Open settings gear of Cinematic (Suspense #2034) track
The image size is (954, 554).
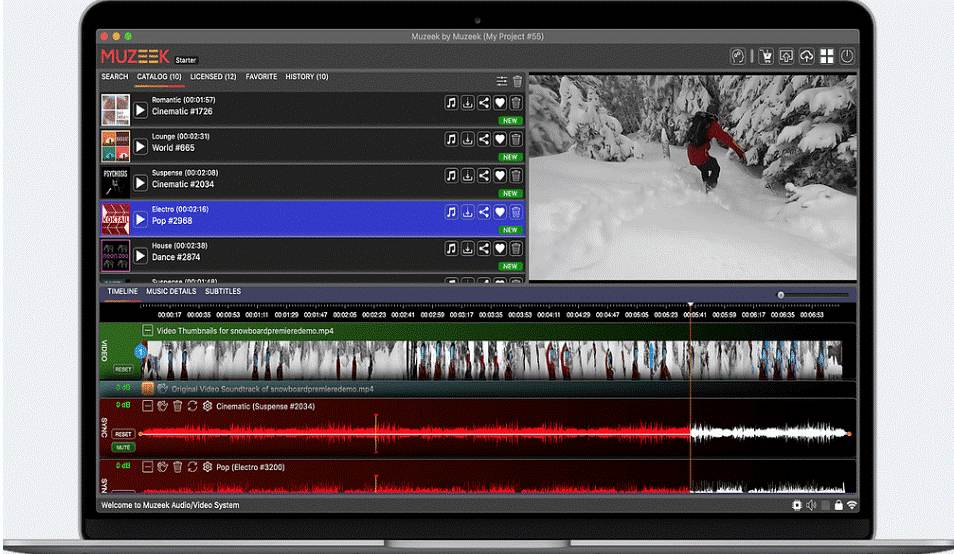(x=207, y=406)
